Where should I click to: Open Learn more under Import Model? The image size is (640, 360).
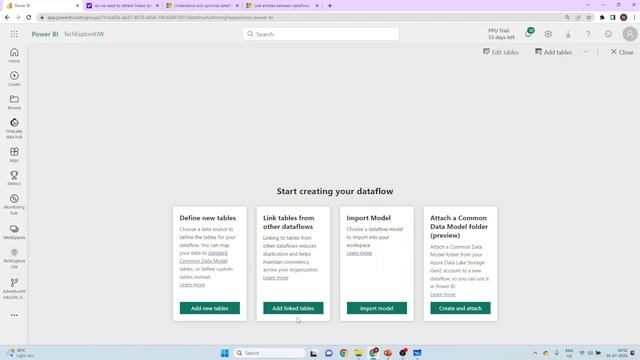coord(359,253)
